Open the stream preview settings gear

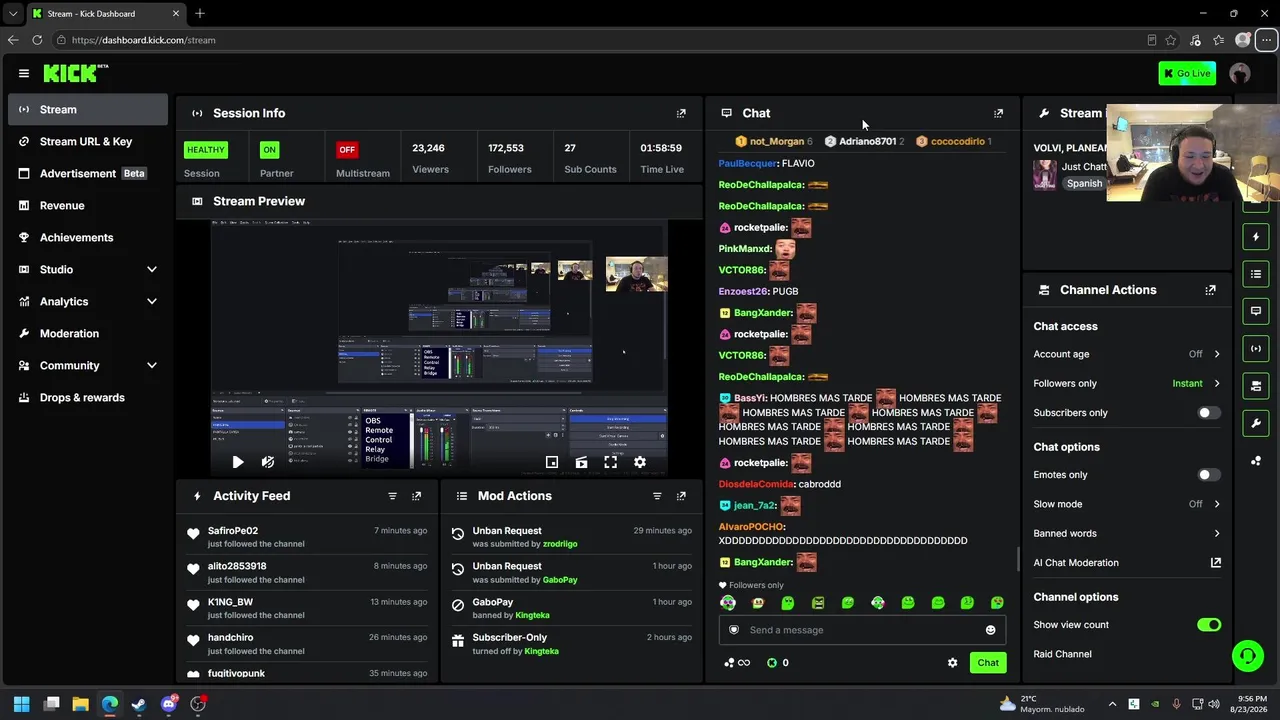(x=640, y=462)
